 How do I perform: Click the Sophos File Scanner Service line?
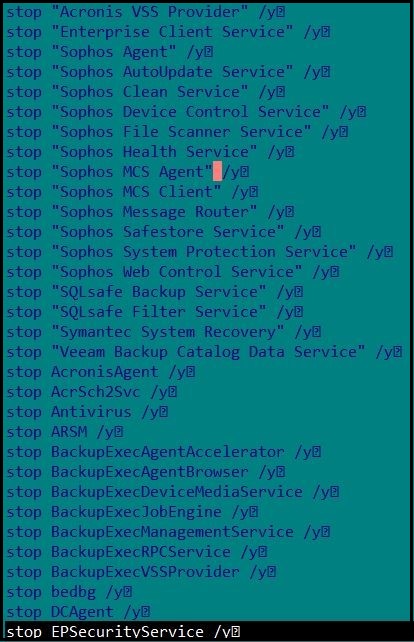click(177, 132)
